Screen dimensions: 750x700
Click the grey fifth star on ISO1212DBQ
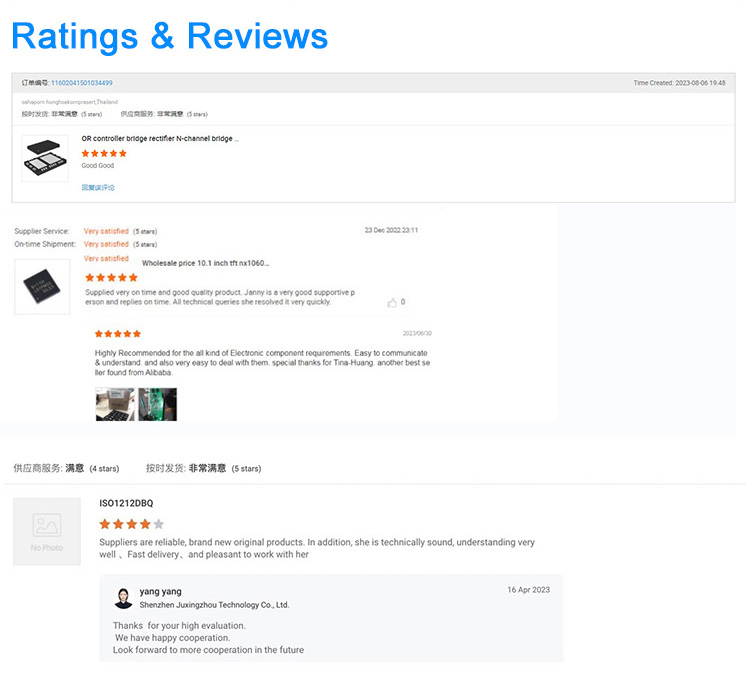tap(158, 524)
